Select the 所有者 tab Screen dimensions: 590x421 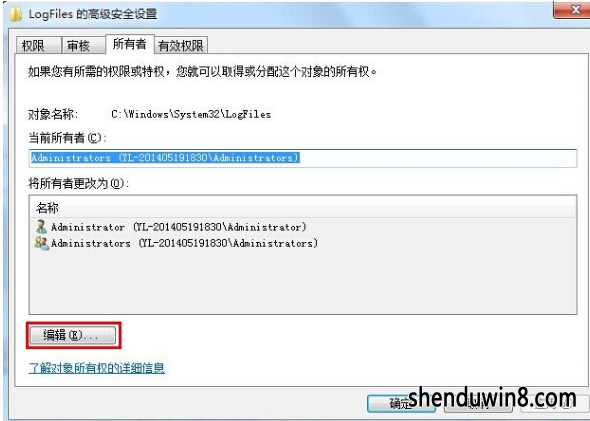[x=129, y=44]
